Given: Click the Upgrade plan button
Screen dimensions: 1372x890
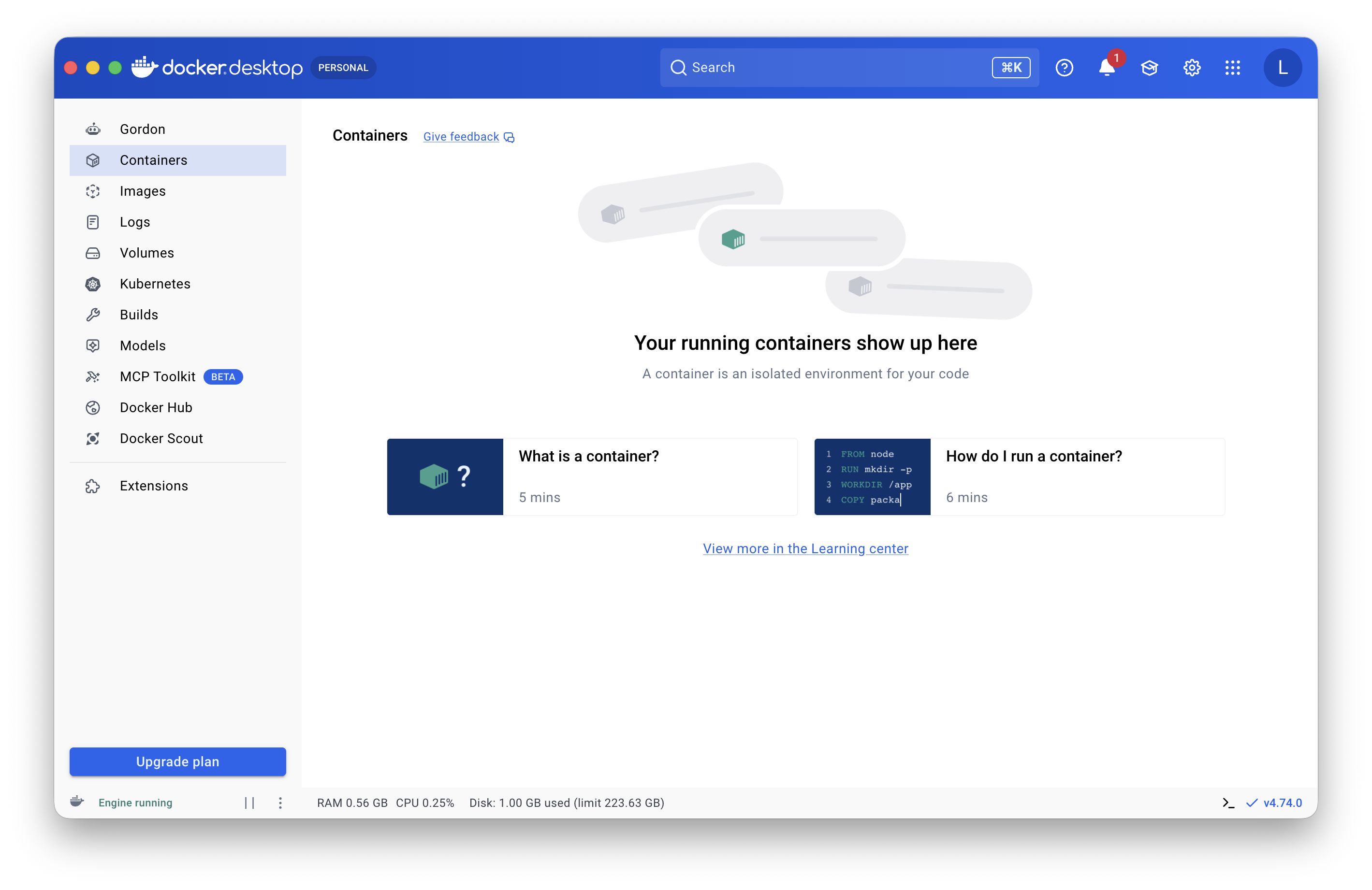Looking at the screenshot, I should 177,761.
